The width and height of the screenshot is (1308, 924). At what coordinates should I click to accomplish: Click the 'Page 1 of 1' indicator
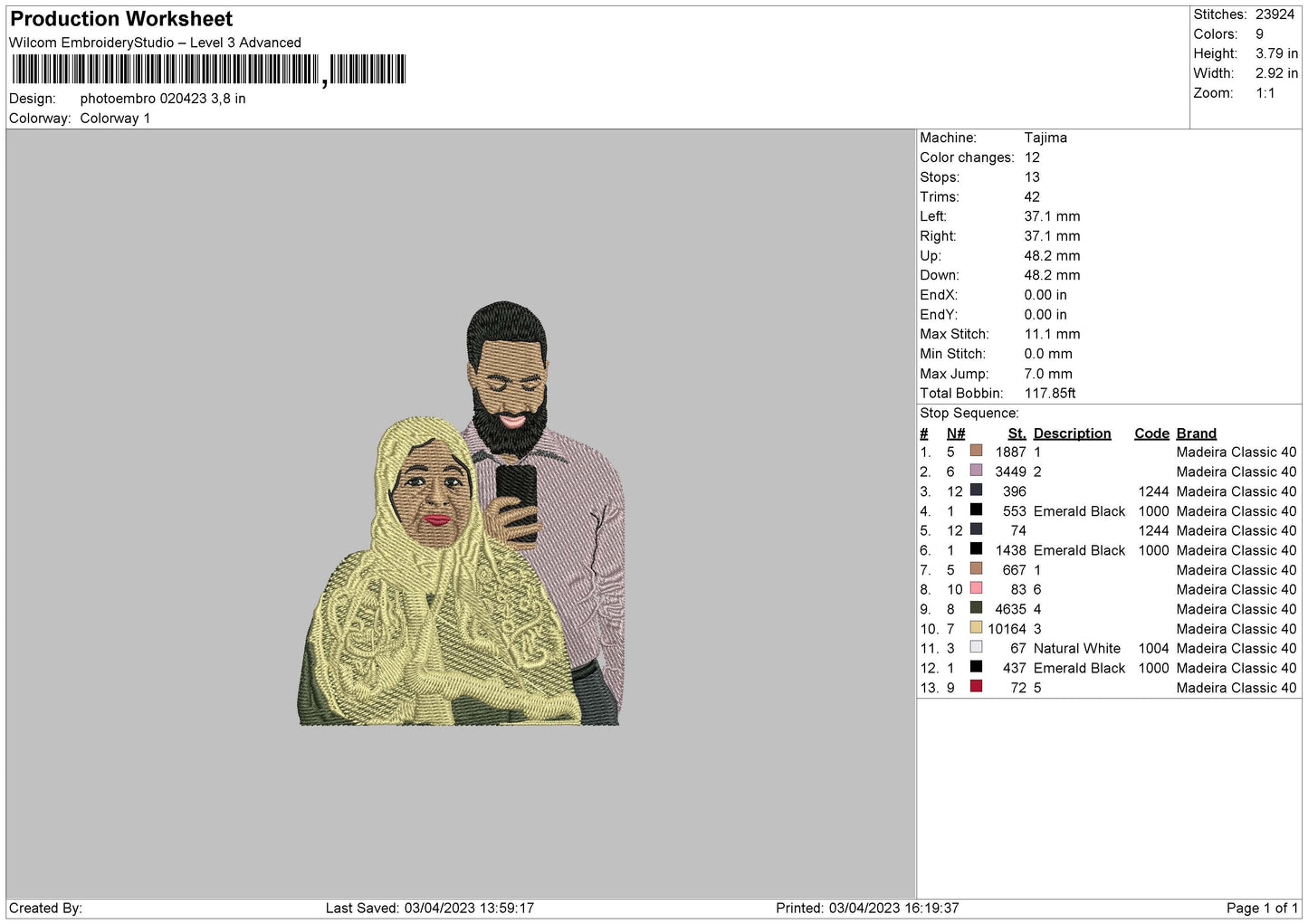click(1262, 909)
